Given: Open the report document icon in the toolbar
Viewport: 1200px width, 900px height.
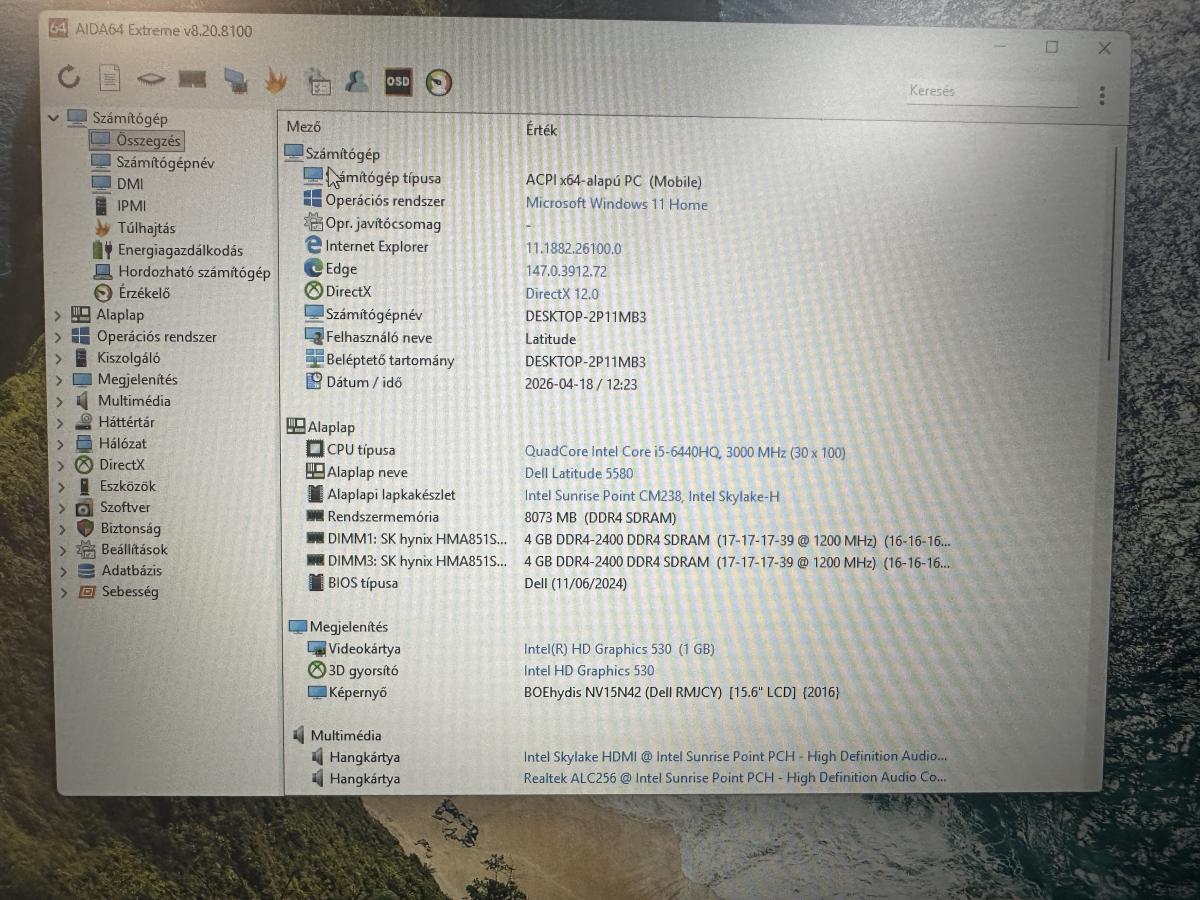Looking at the screenshot, I should tap(110, 77).
